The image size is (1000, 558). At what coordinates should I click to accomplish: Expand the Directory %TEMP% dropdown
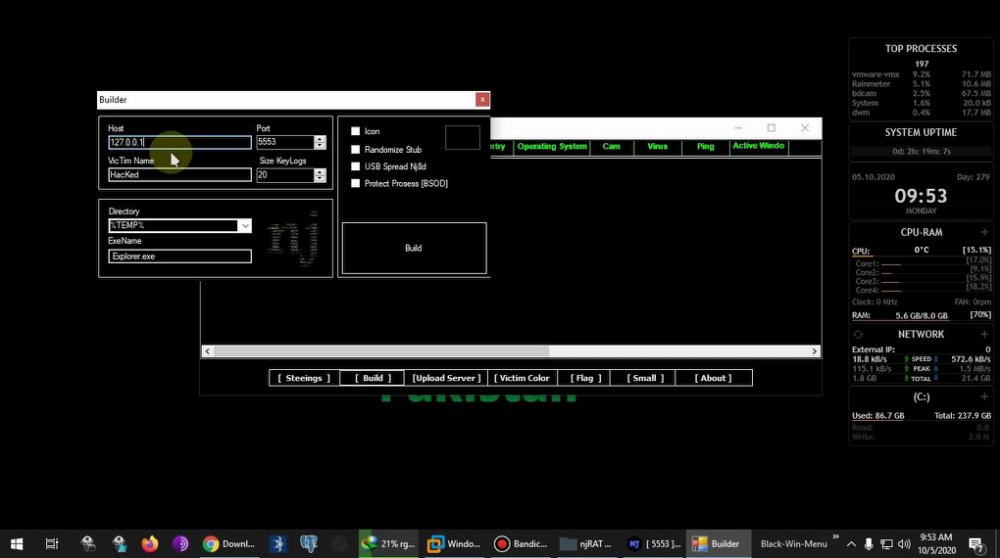tap(245, 226)
